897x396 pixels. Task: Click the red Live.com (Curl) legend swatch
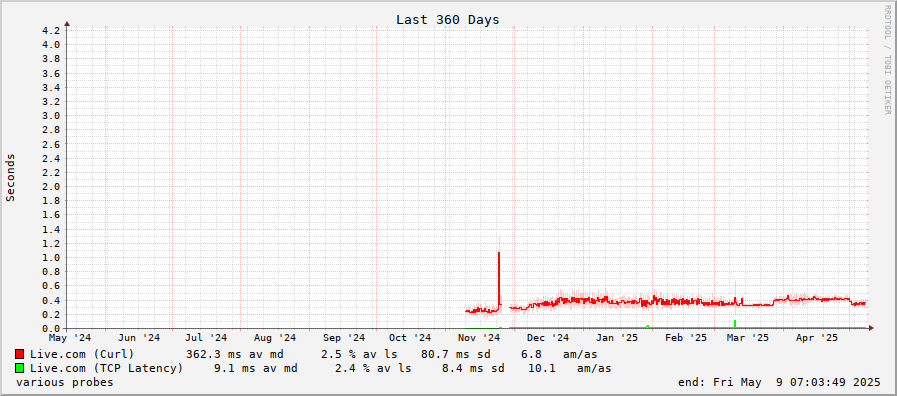pos(19,354)
